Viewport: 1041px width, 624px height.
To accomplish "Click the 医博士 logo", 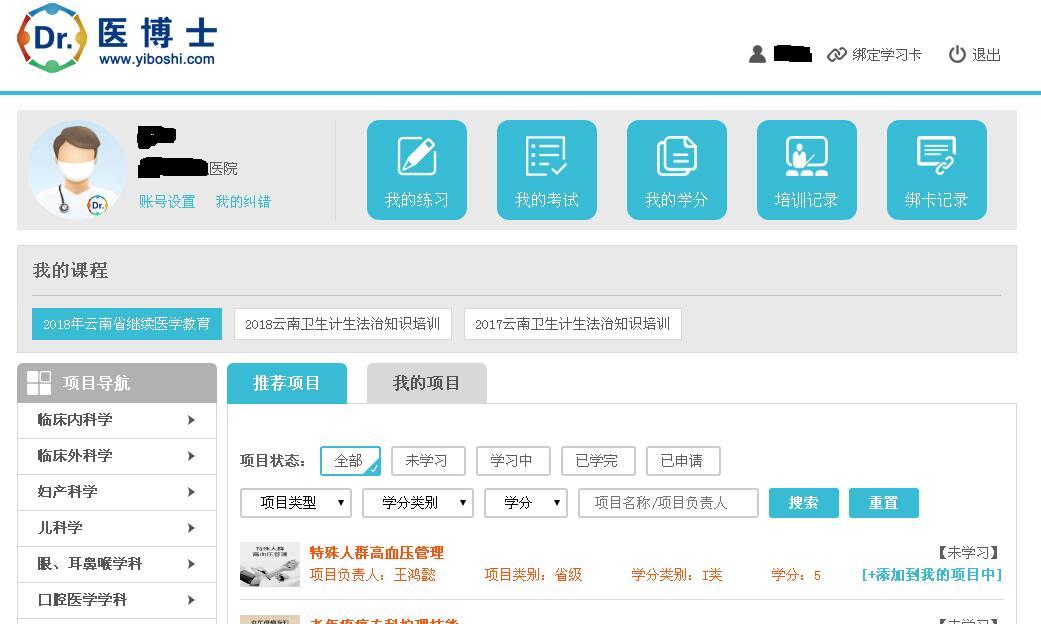I will click(116, 38).
